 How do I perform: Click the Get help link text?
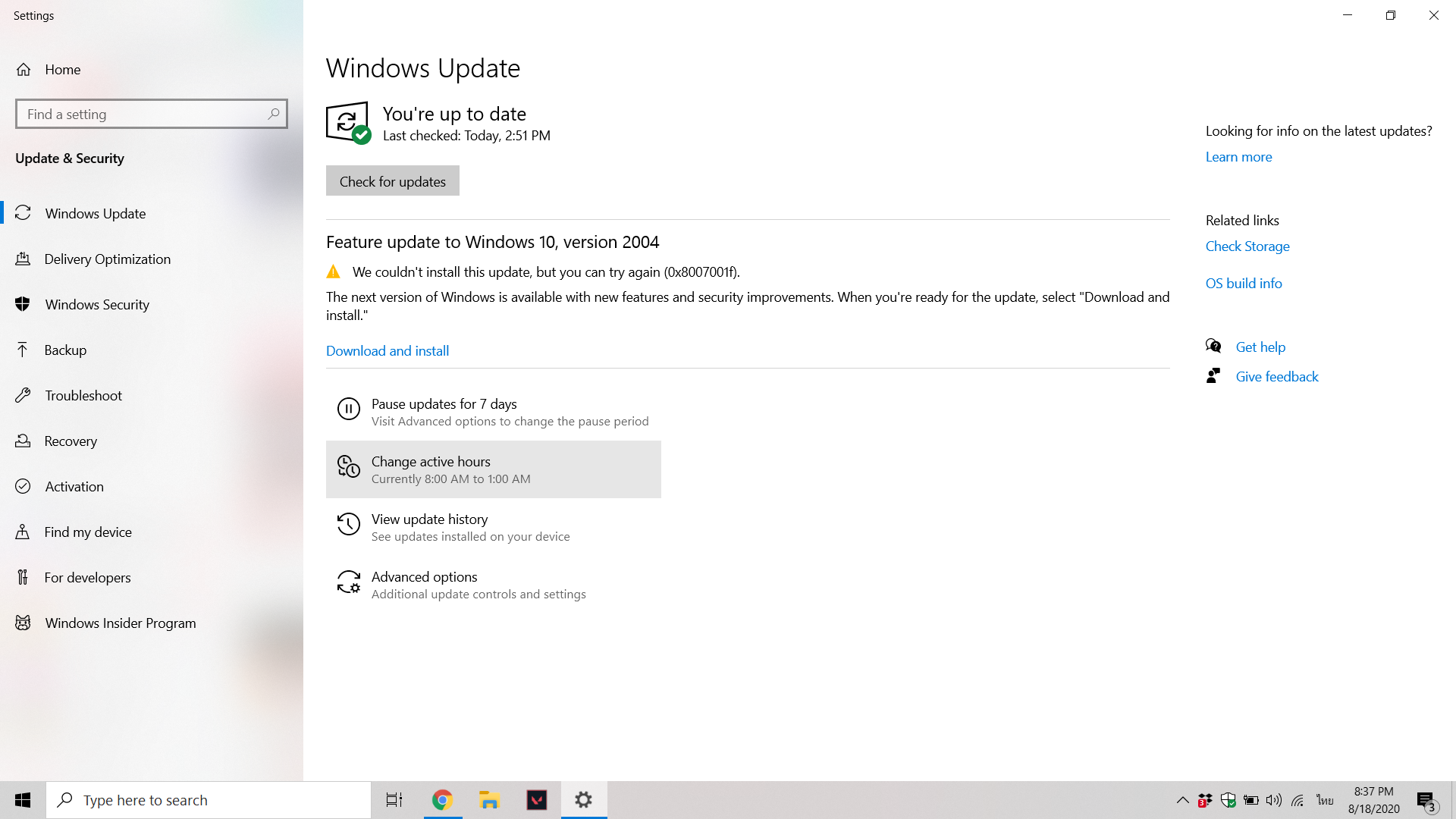(1260, 347)
